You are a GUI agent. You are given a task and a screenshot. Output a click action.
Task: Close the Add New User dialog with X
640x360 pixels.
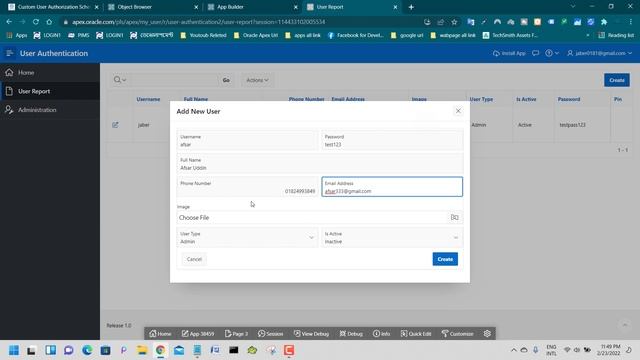coord(458,111)
